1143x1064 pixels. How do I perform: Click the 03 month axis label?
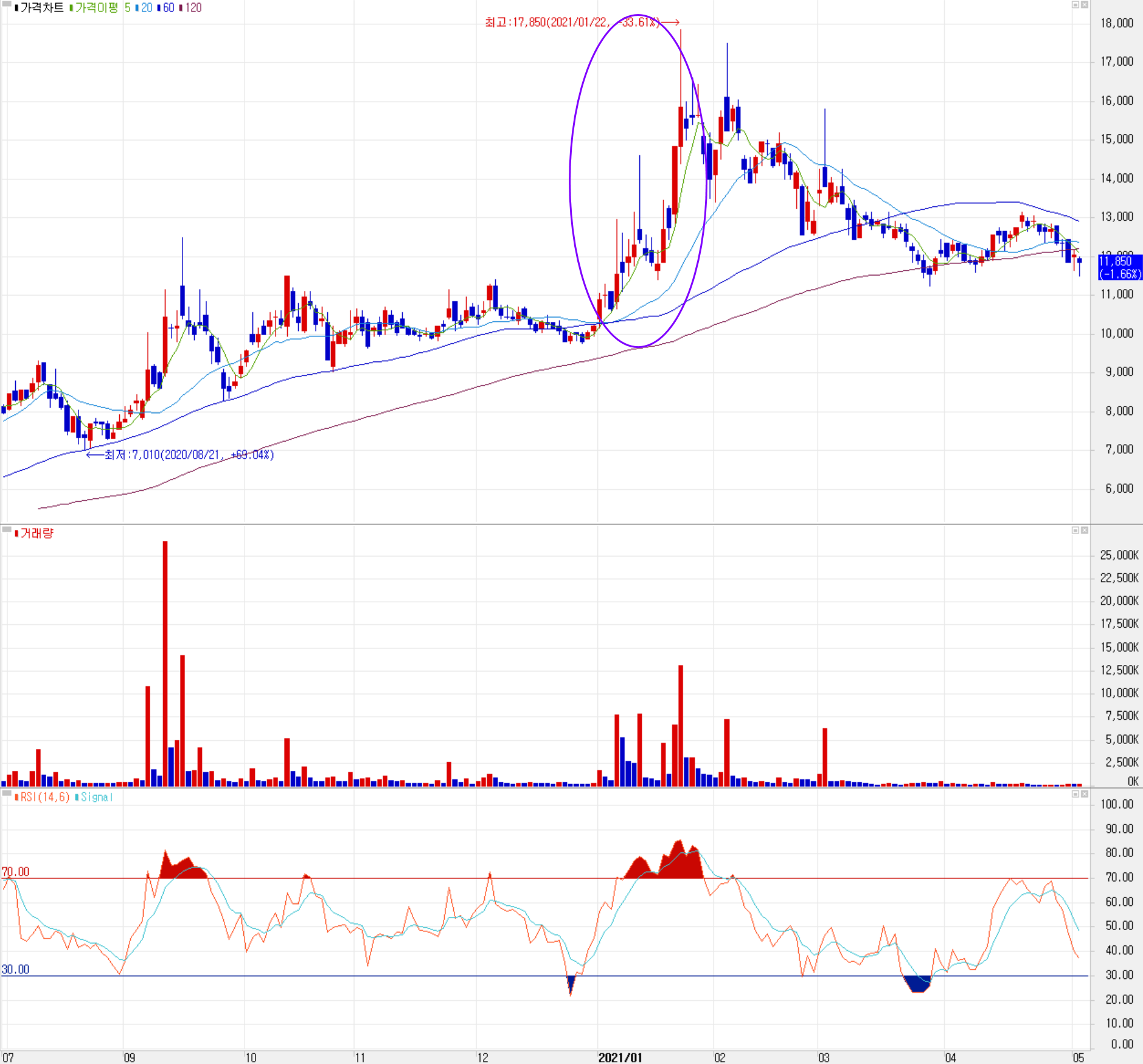tap(824, 1058)
